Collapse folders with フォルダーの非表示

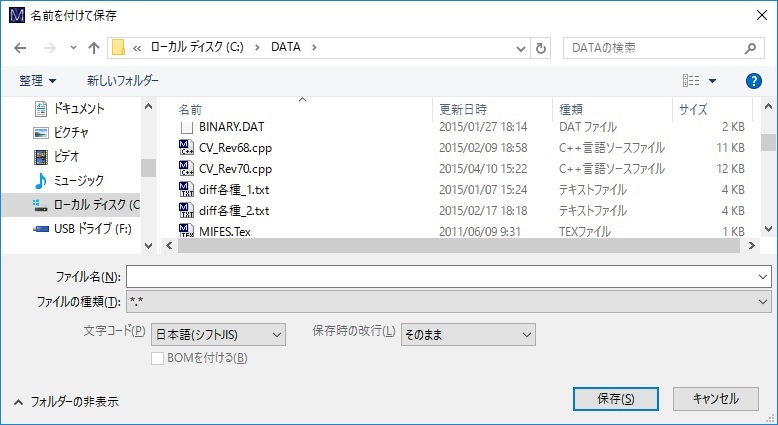[x=66, y=401]
